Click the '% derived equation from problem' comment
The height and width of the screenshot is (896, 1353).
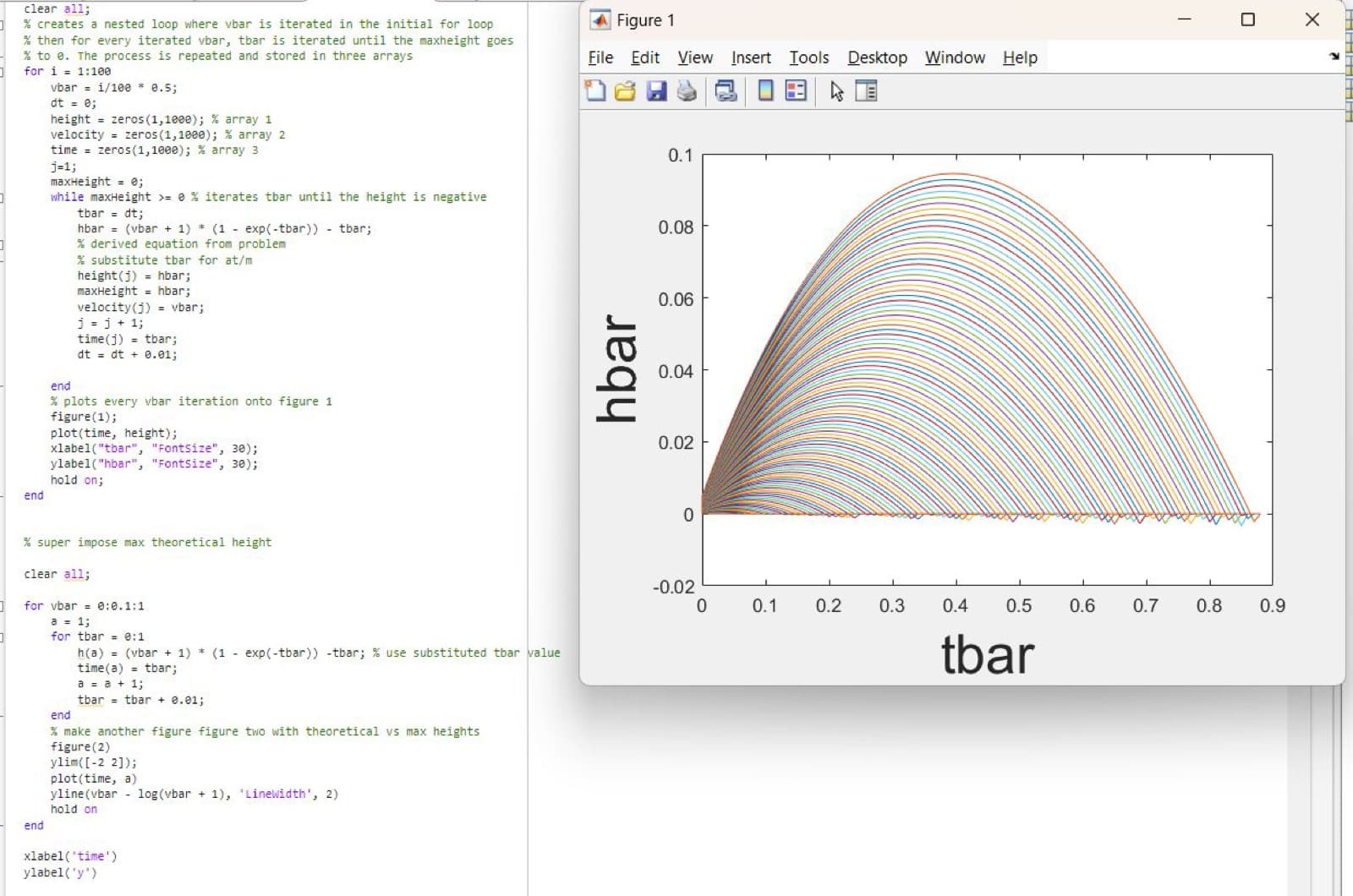point(182,243)
